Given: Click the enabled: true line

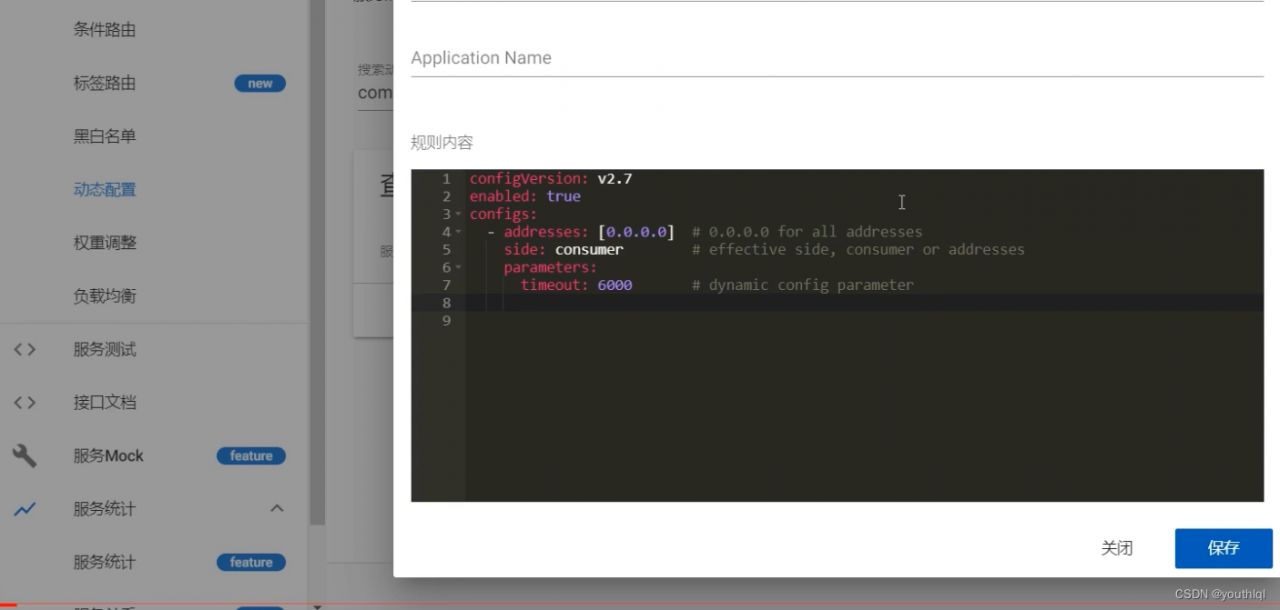Looking at the screenshot, I should click(x=525, y=197).
